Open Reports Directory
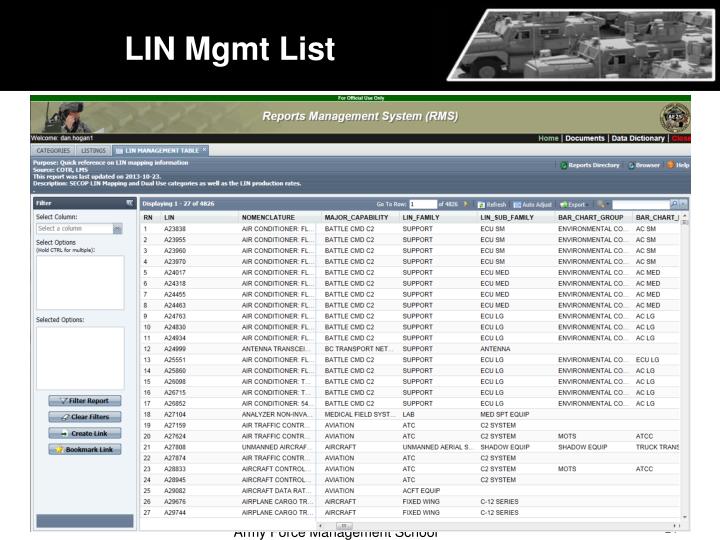 (x=590, y=165)
